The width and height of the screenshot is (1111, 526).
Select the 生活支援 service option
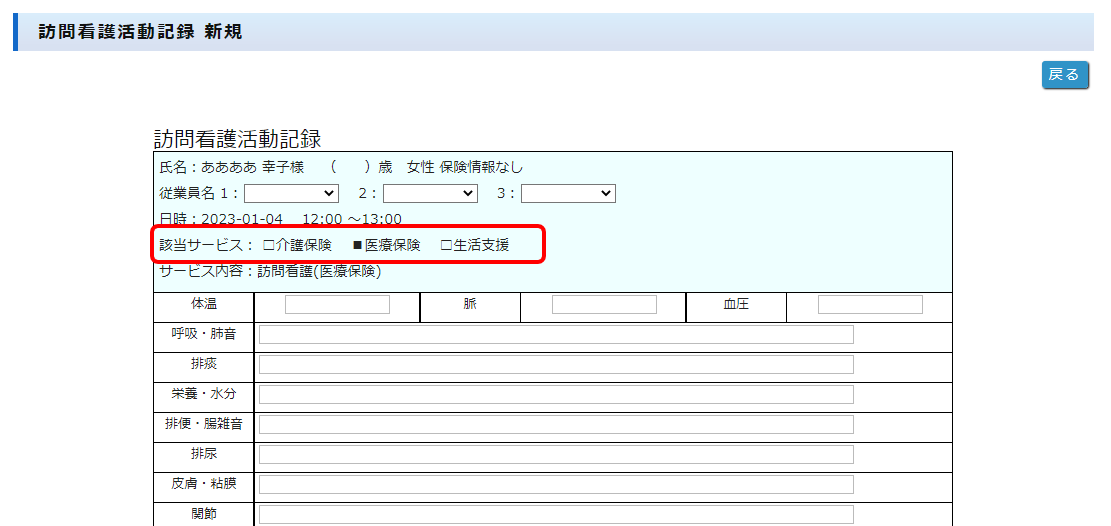[x=446, y=245]
